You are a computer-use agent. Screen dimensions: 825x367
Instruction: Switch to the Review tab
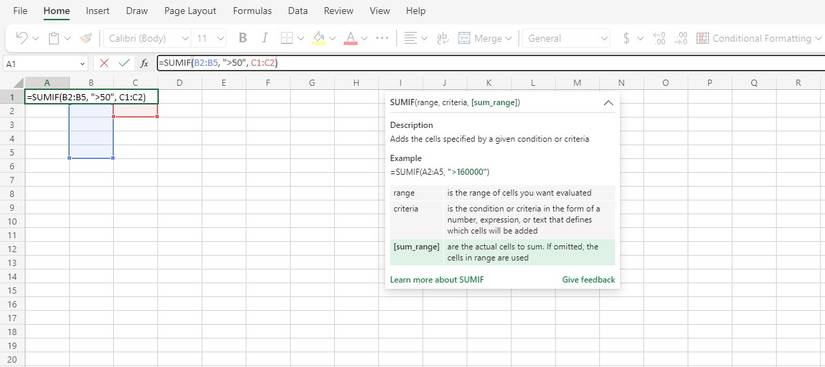pyautogui.click(x=339, y=11)
